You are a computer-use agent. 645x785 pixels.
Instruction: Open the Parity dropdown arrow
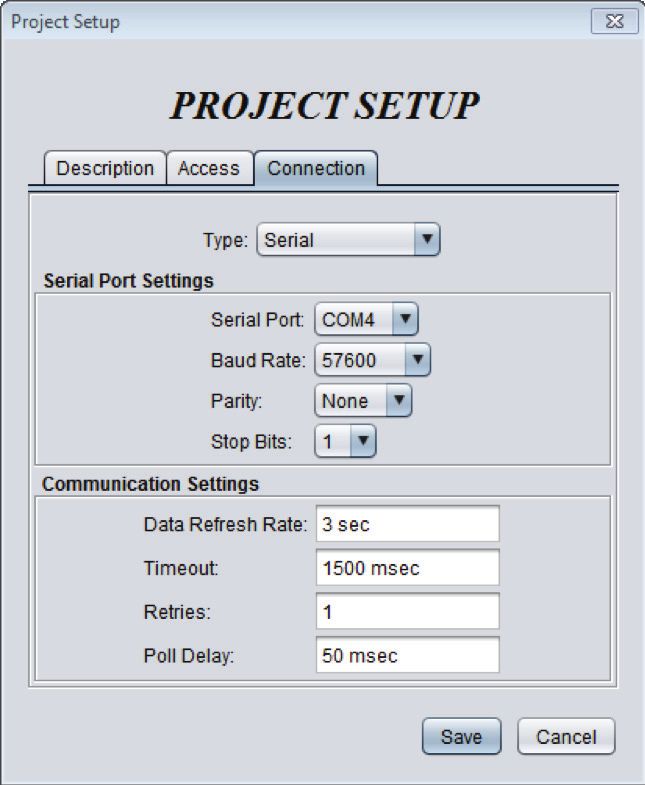(399, 401)
